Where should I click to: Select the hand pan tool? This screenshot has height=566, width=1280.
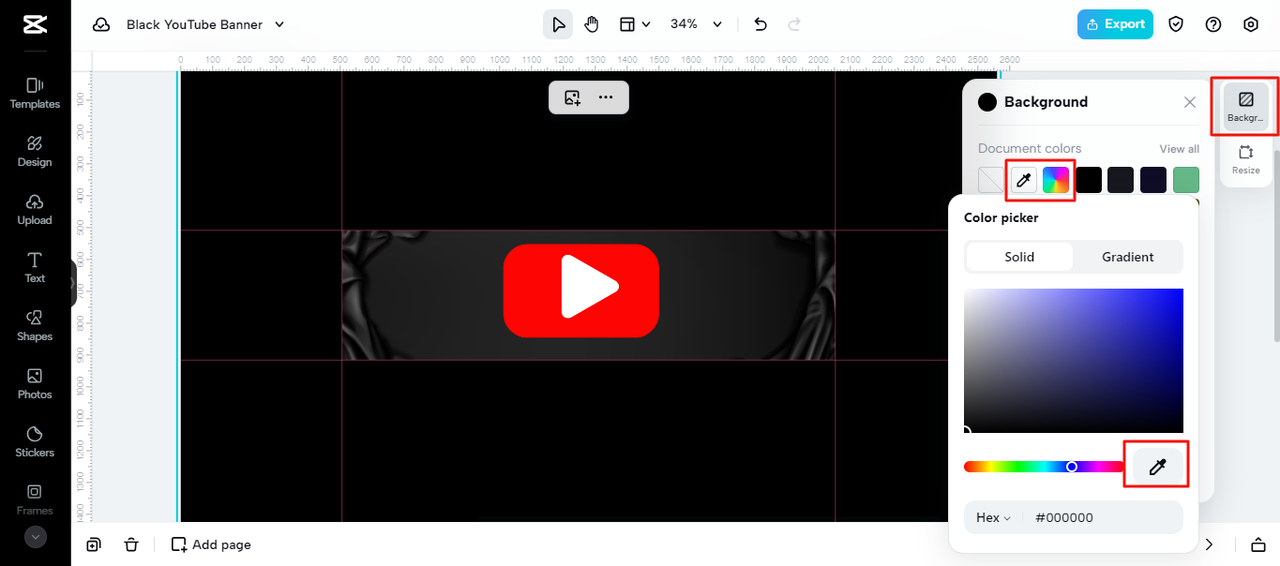(592, 25)
